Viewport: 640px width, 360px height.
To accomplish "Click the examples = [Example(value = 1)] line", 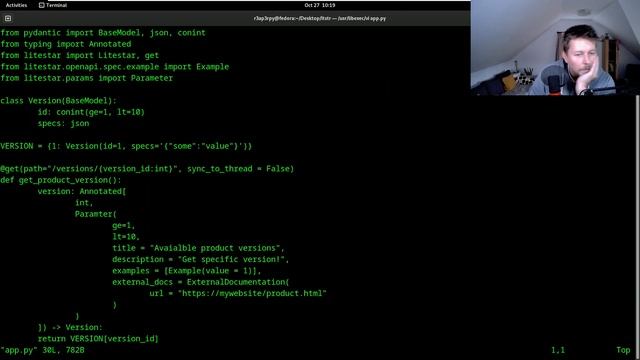I will click(x=187, y=271).
